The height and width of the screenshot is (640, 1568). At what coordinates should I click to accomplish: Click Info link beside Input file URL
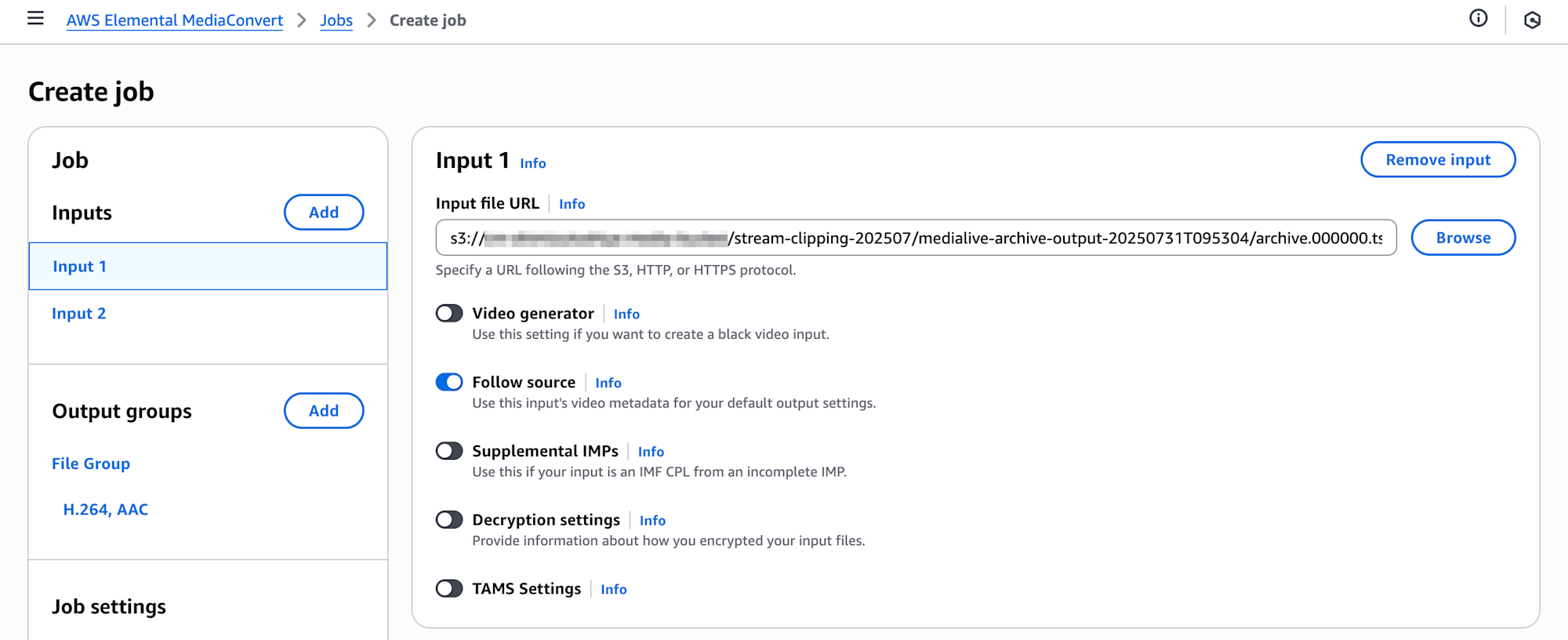pyautogui.click(x=572, y=204)
